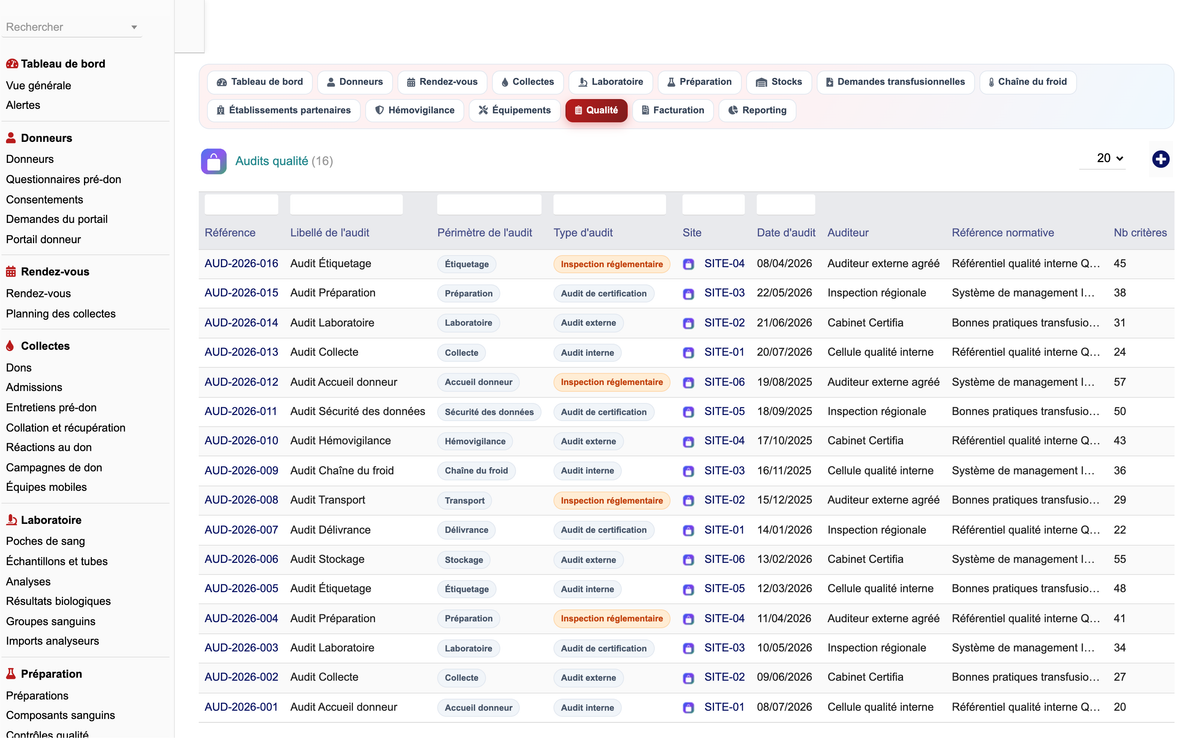Viewport: 1200px width, 743px height.
Task: Select the active Qualité tab
Action: [x=596, y=110]
